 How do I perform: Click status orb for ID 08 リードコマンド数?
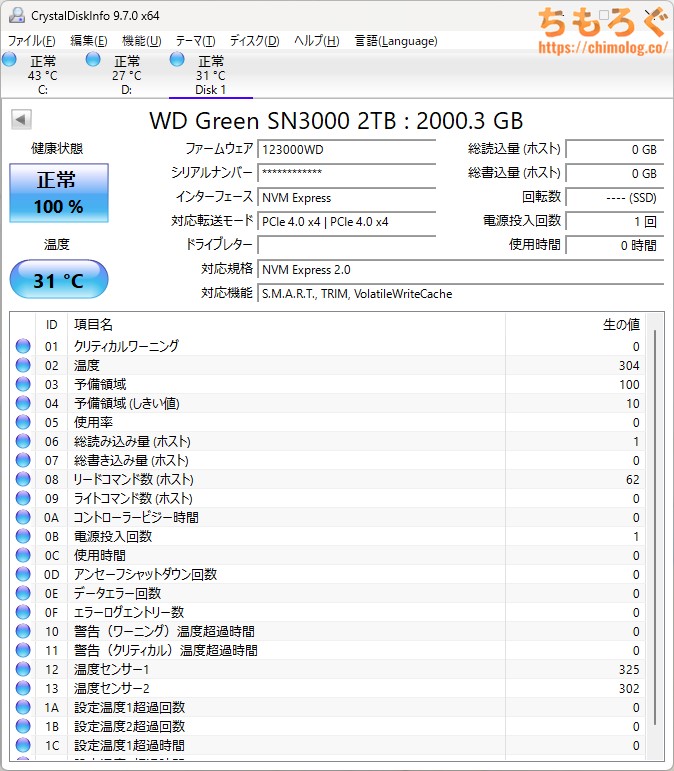click(23, 479)
